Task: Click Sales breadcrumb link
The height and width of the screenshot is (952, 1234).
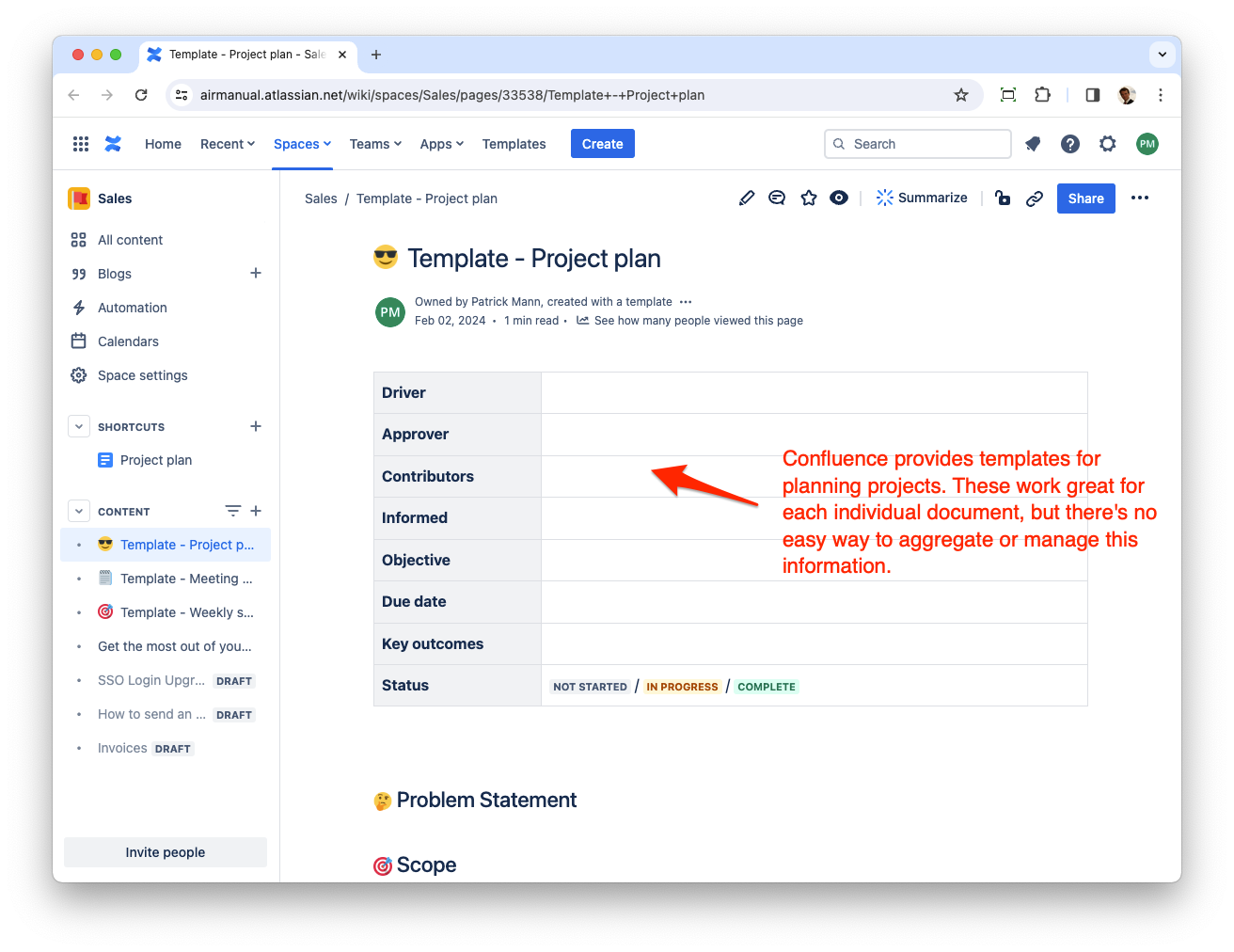Action: point(321,198)
